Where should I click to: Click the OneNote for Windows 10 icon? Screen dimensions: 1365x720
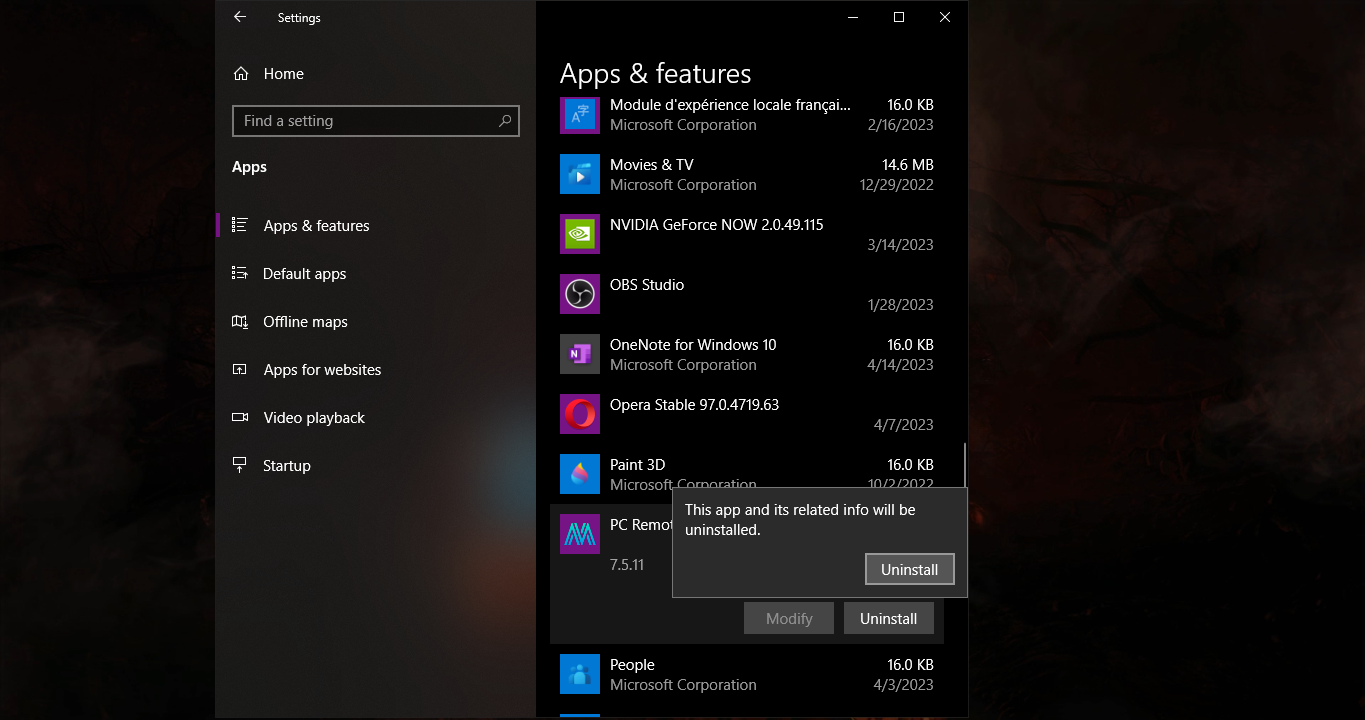click(580, 354)
